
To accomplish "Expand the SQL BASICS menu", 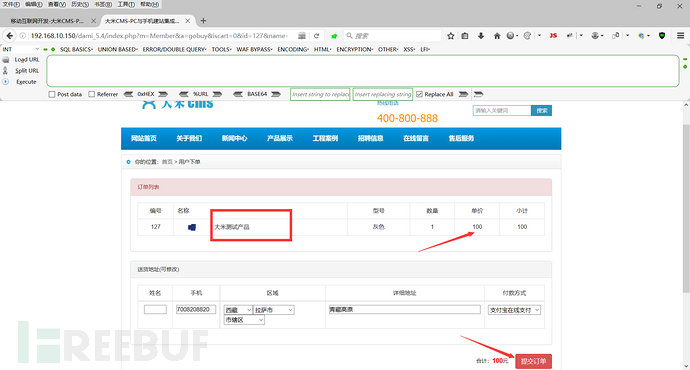I will pyautogui.click(x=76, y=49).
